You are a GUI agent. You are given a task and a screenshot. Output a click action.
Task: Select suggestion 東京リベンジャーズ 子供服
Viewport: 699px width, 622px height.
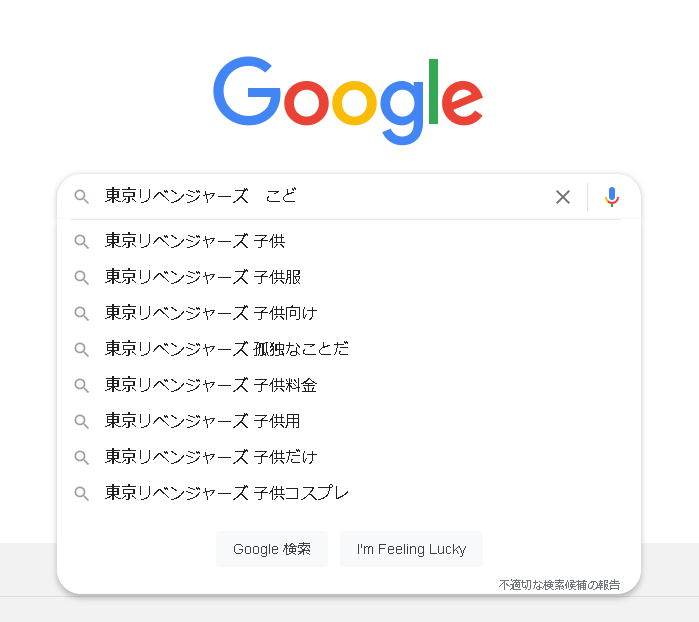coord(349,277)
